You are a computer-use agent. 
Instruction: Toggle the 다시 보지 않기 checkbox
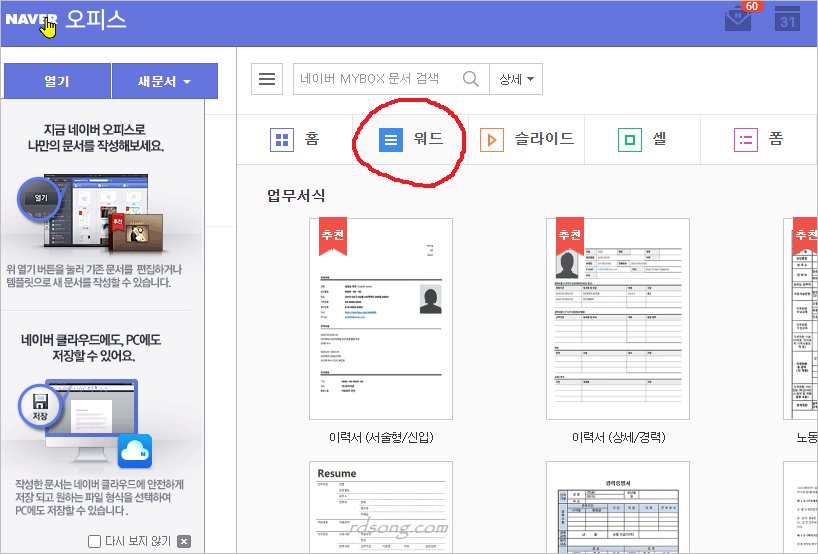(x=94, y=541)
